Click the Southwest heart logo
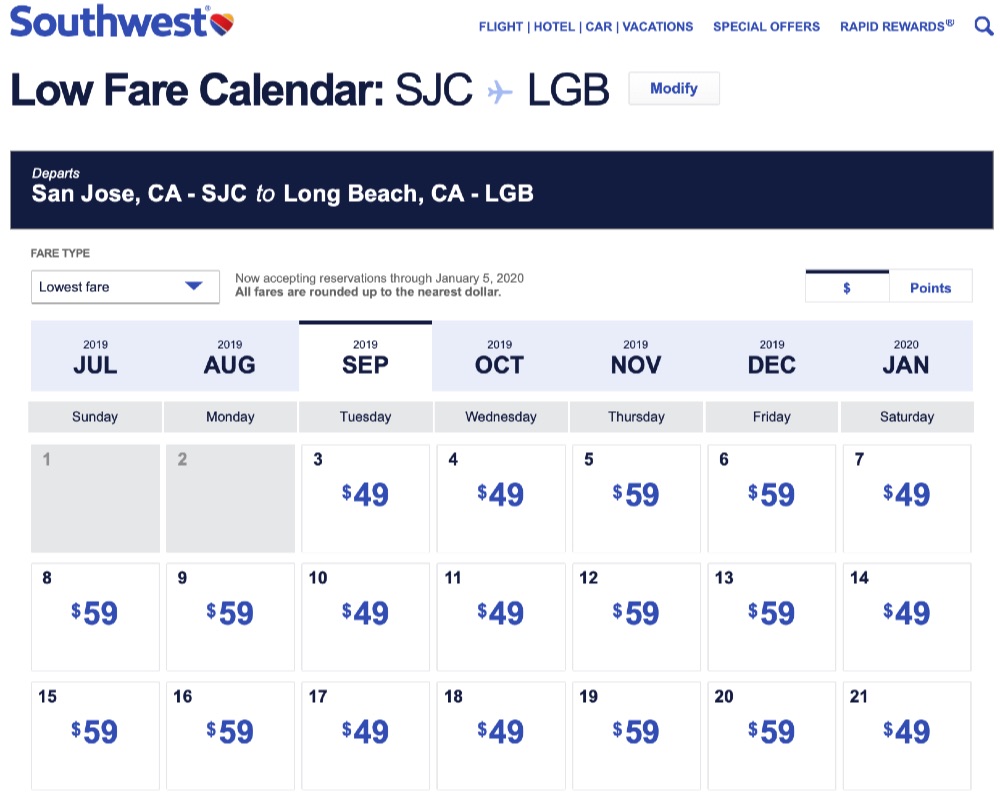This screenshot has width=1000, height=797. click(x=223, y=22)
